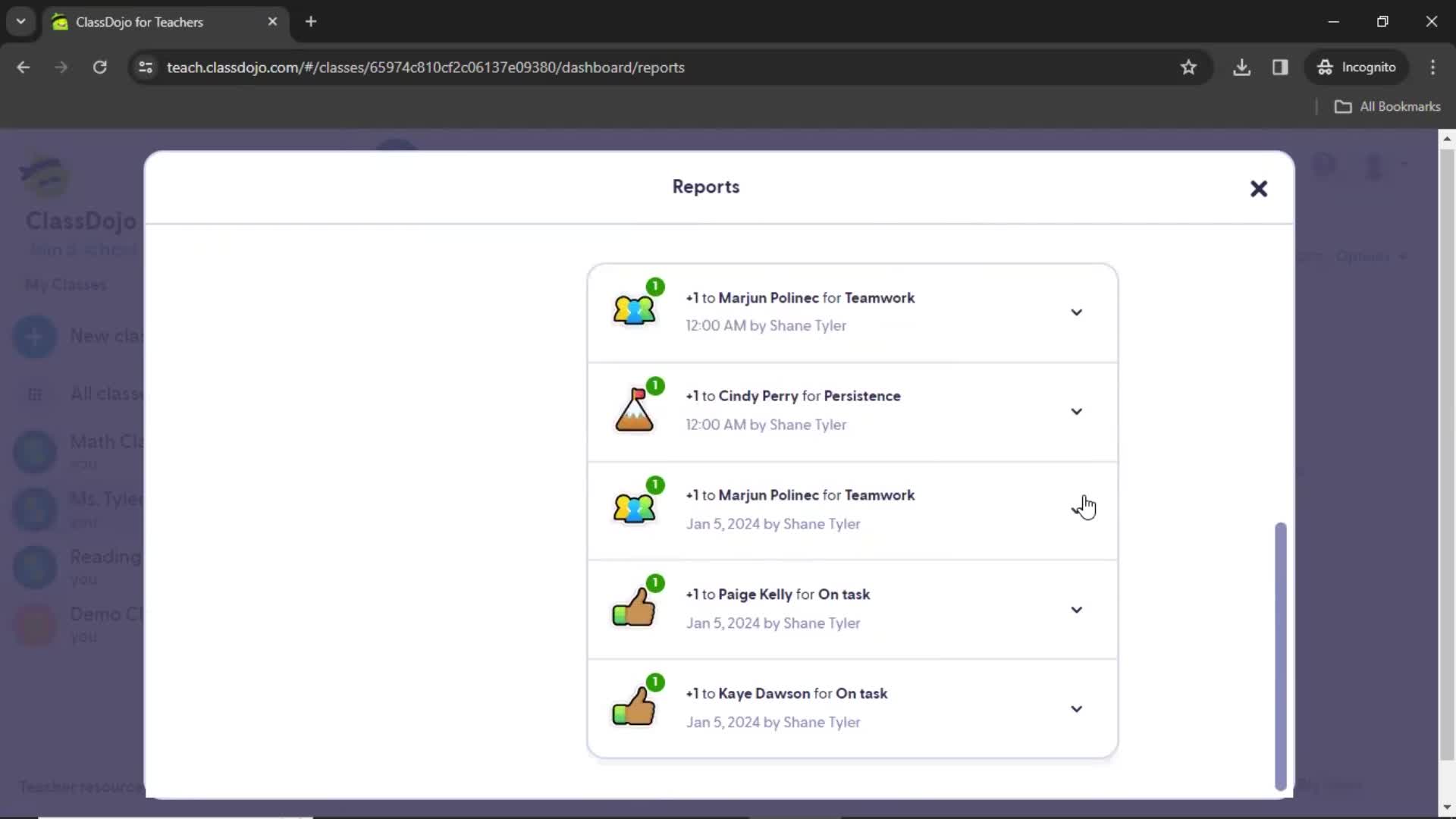Click '+1 to Paige Kelly for On task' text
This screenshot has height=819, width=1456.
pos(778,595)
